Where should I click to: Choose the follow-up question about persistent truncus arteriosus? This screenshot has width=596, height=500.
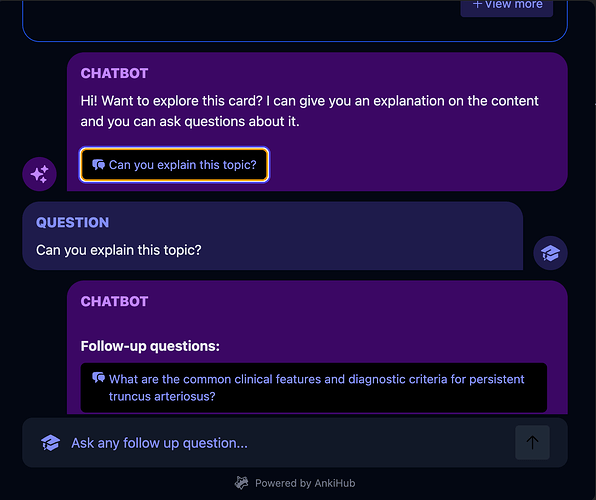click(x=314, y=388)
